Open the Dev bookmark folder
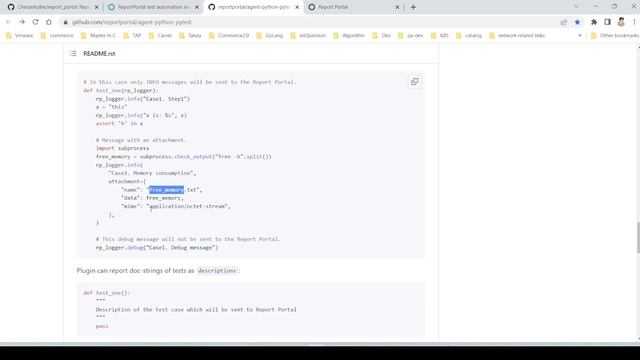Image resolution: width=640 pixels, height=360 pixels. point(382,36)
